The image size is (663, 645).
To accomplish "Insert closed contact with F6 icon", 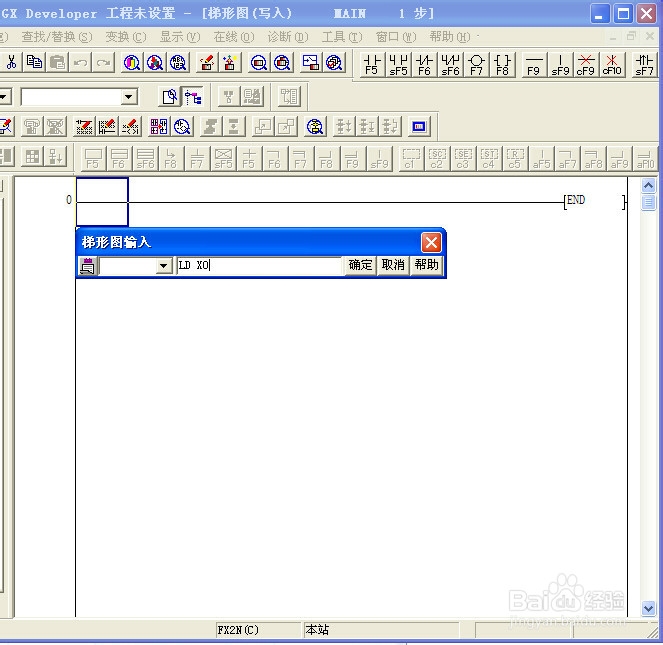I will [424, 65].
